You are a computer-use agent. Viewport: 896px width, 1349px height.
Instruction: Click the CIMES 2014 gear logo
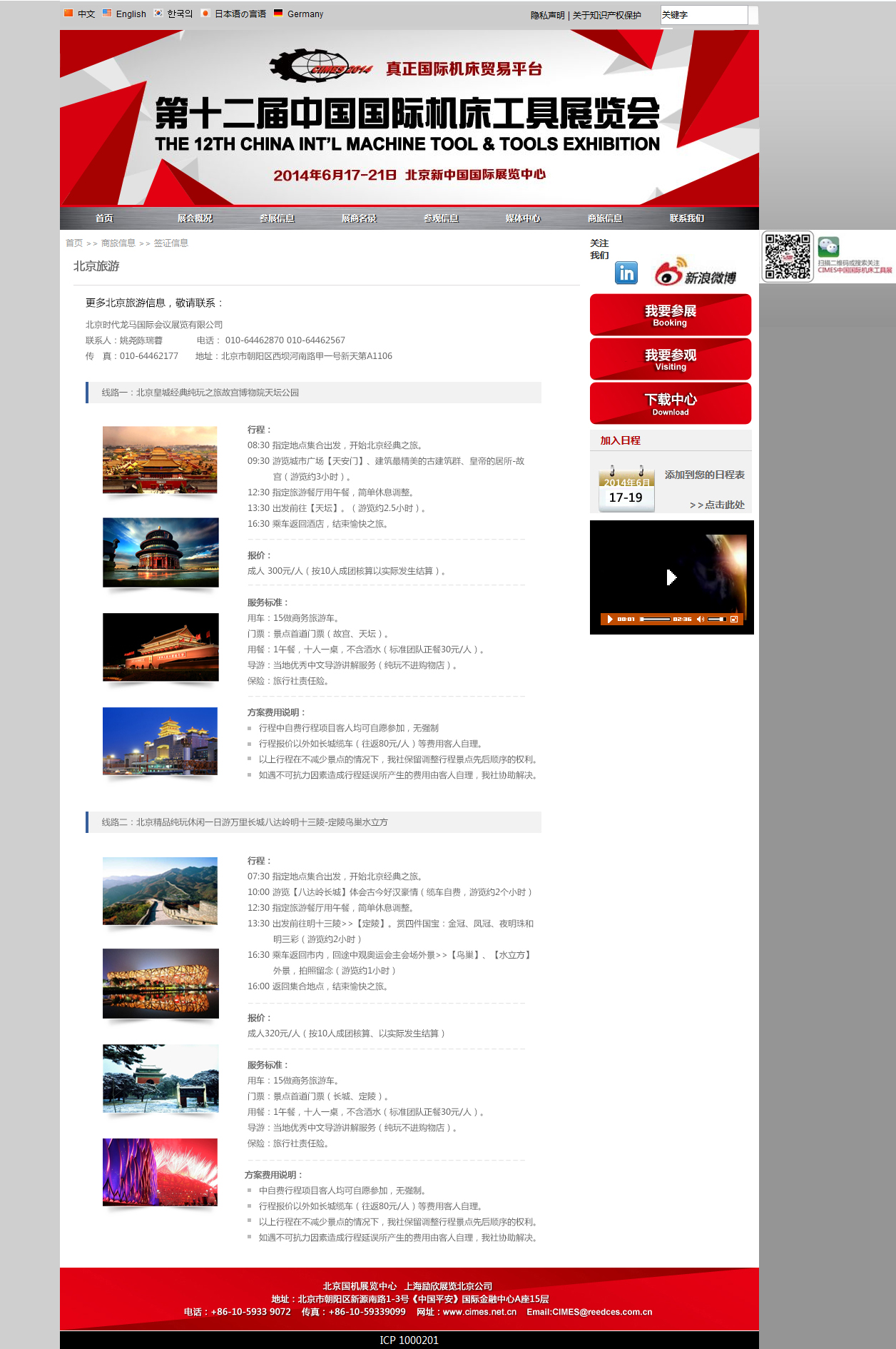pyautogui.click(x=320, y=67)
